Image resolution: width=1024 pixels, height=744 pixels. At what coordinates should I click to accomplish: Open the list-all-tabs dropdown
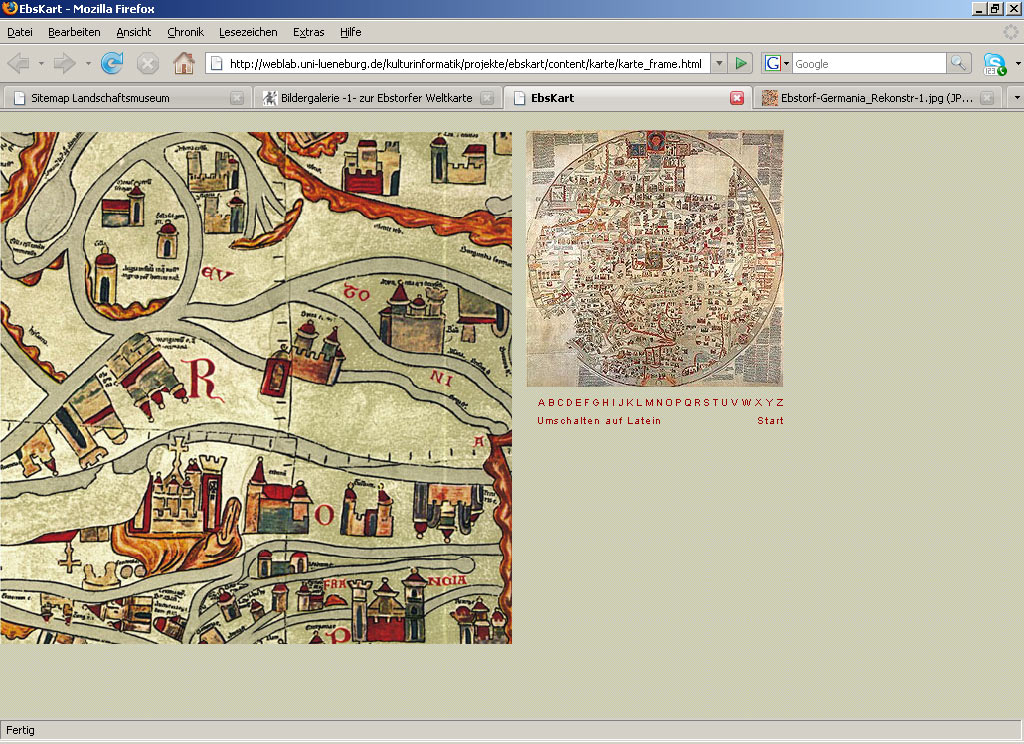pos(1016,98)
